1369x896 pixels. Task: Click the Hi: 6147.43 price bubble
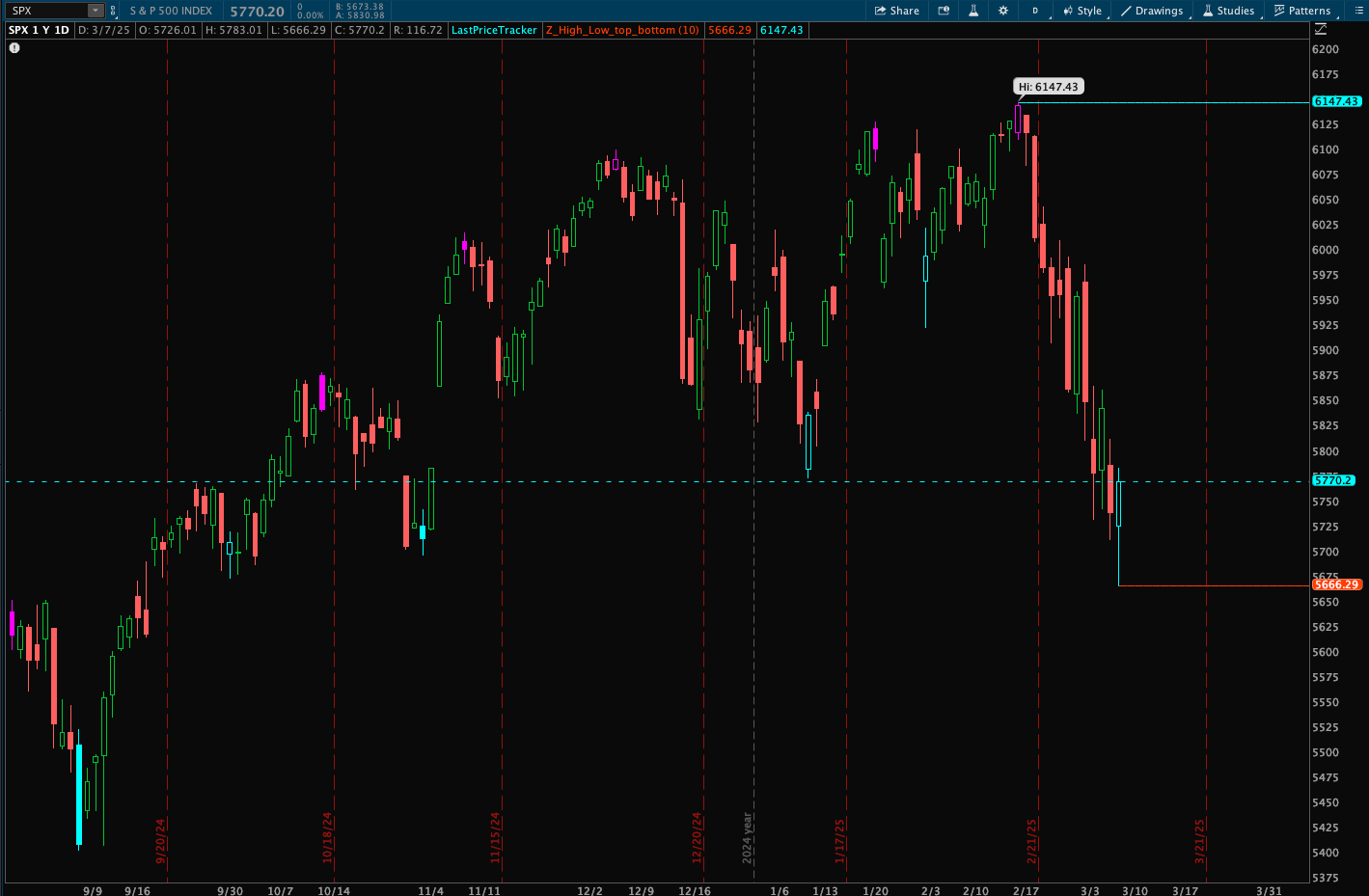point(1048,87)
